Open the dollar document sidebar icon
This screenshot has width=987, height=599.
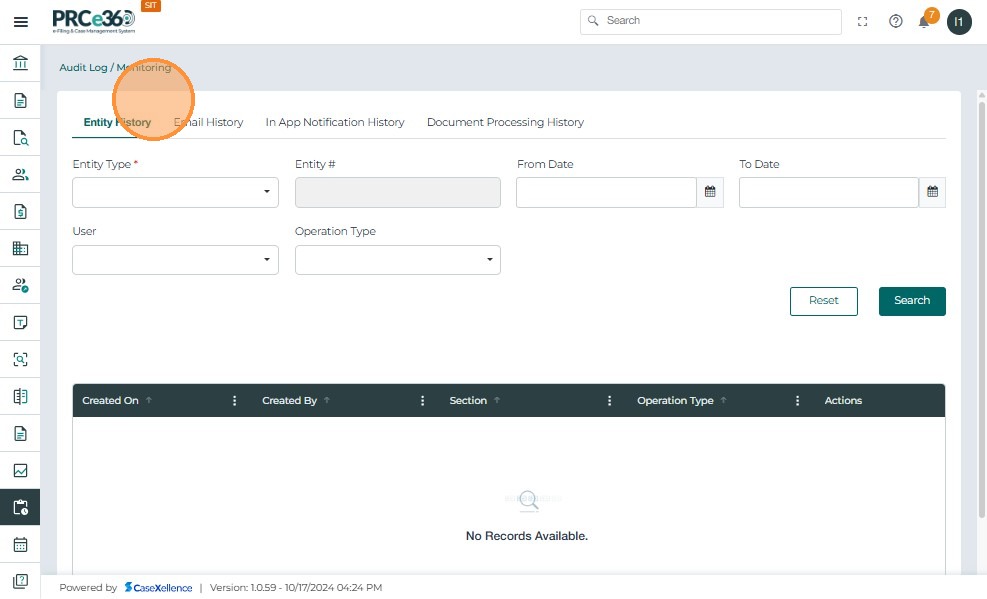click(20, 211)
